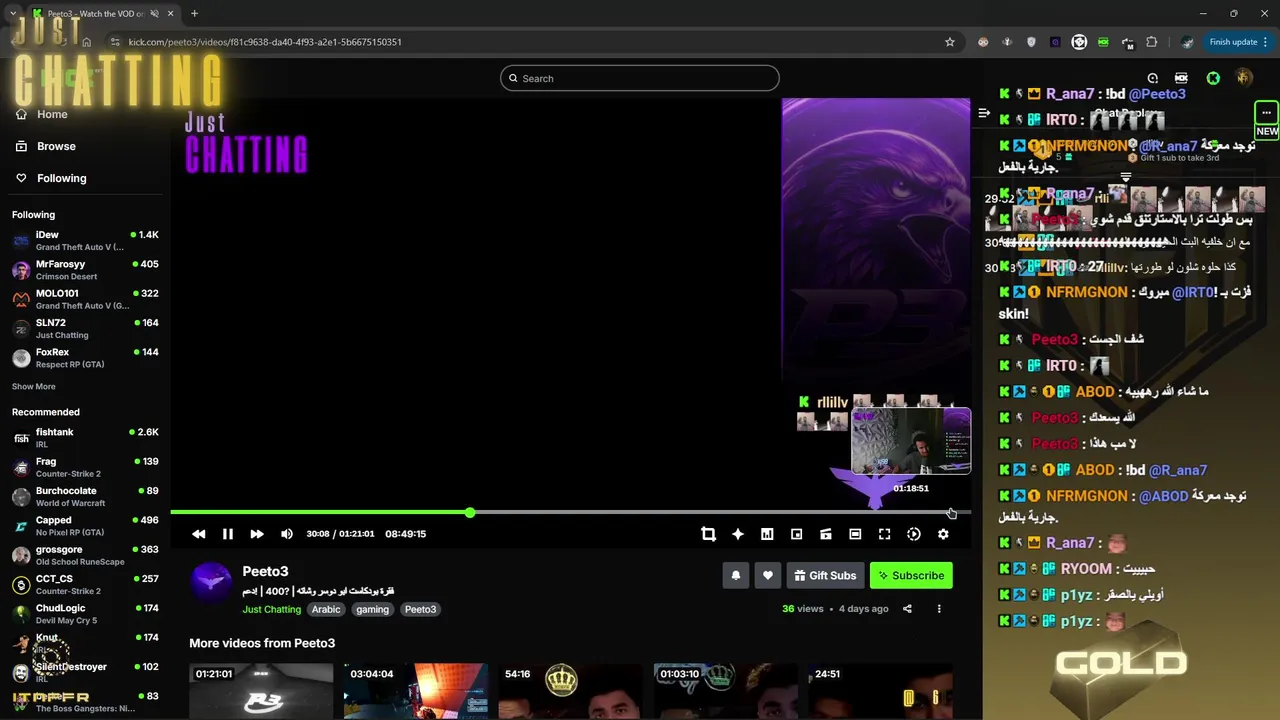Click the Gift Subs button
Screen dimensions: 1280x720
tap(826, 575)
